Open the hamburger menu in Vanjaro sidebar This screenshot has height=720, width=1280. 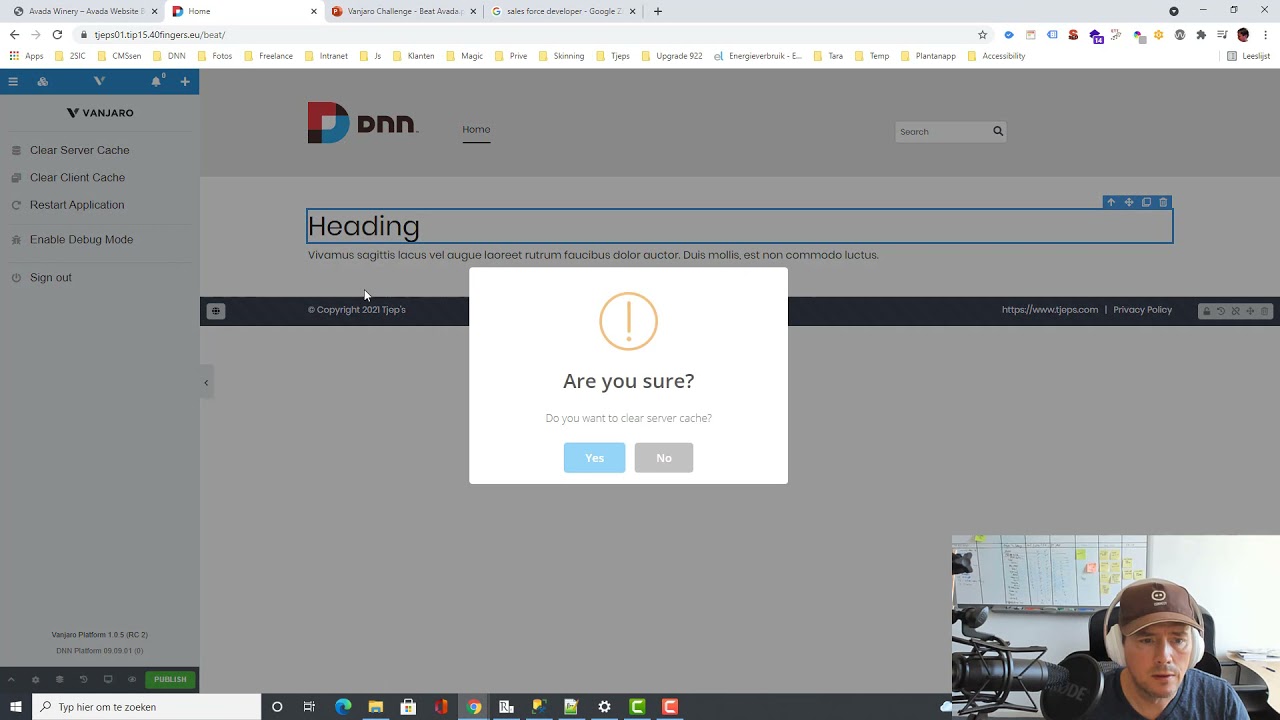point(13,82)
